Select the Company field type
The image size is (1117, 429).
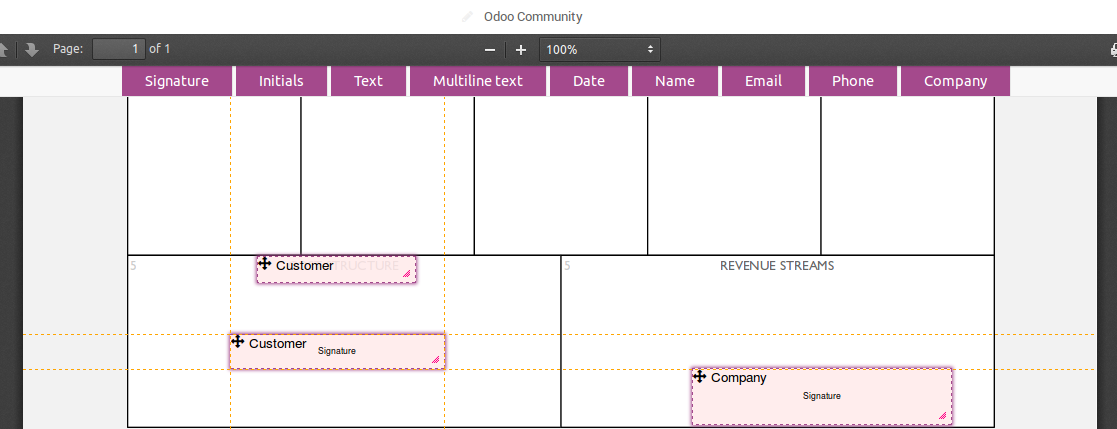[x=955, y=81]
